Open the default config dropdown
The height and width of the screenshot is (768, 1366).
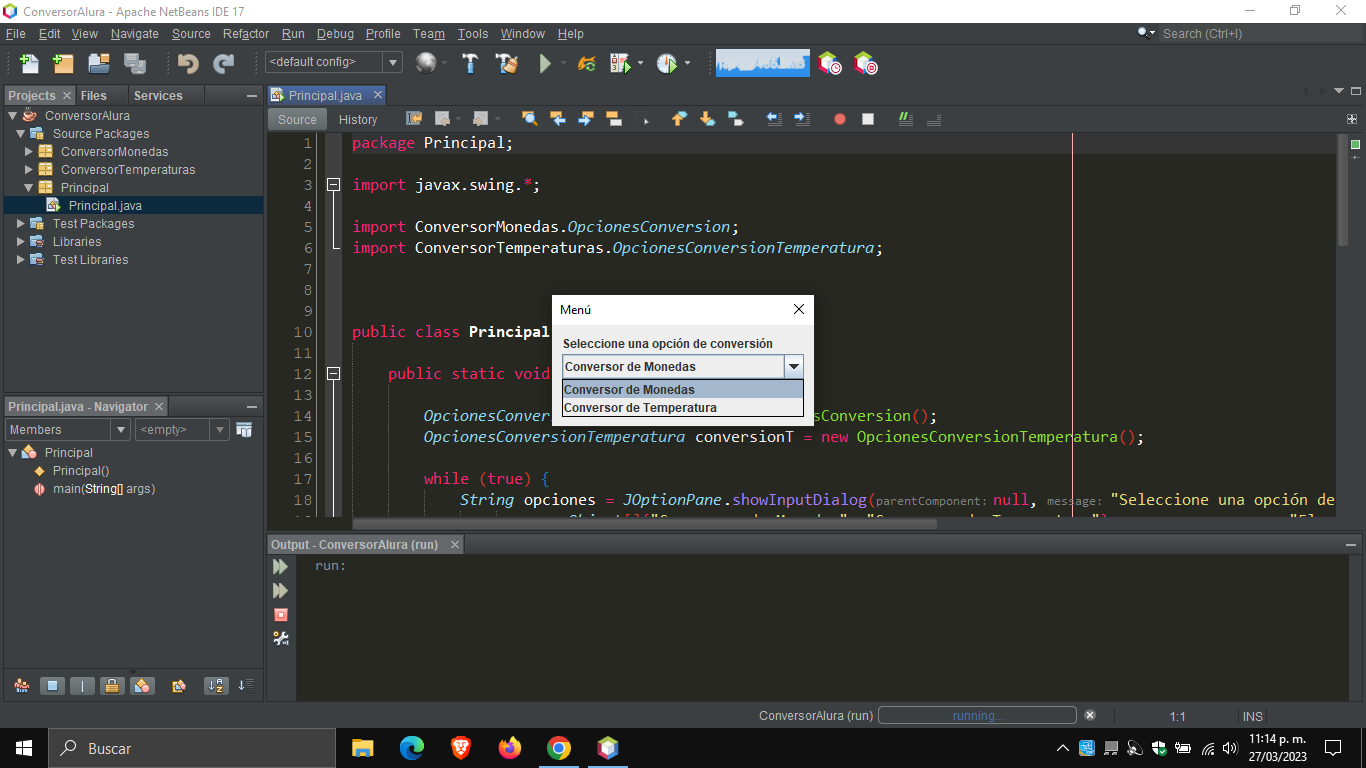334,62
